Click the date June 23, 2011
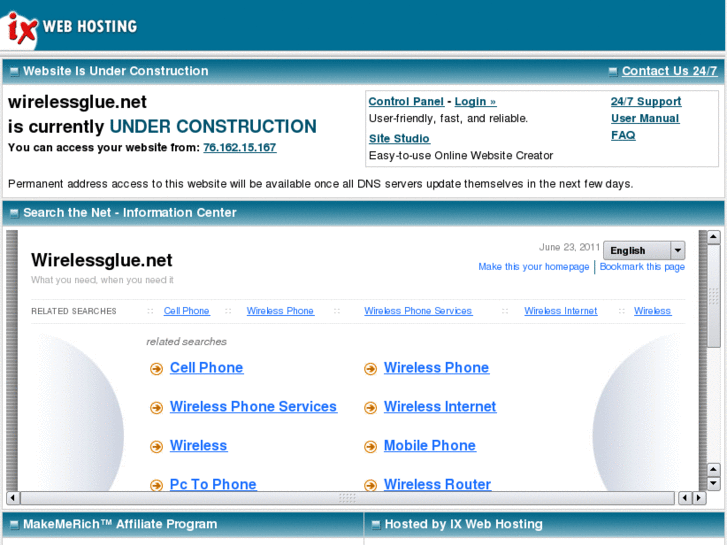This screenshot has width=727, height=545. pyautogui.click(x=569, y=247)
